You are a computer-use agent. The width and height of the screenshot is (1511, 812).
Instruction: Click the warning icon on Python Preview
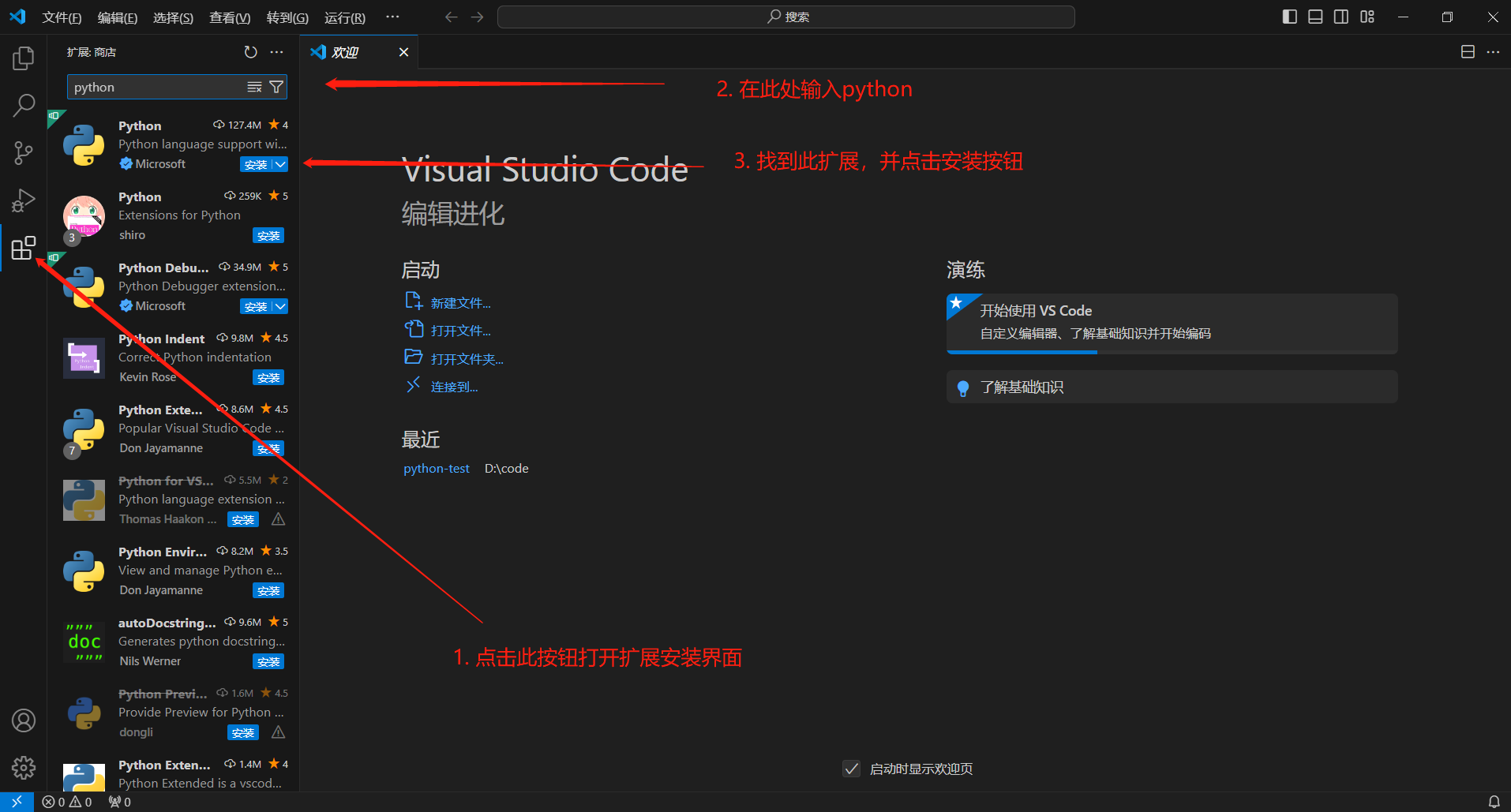coord(278,732)
